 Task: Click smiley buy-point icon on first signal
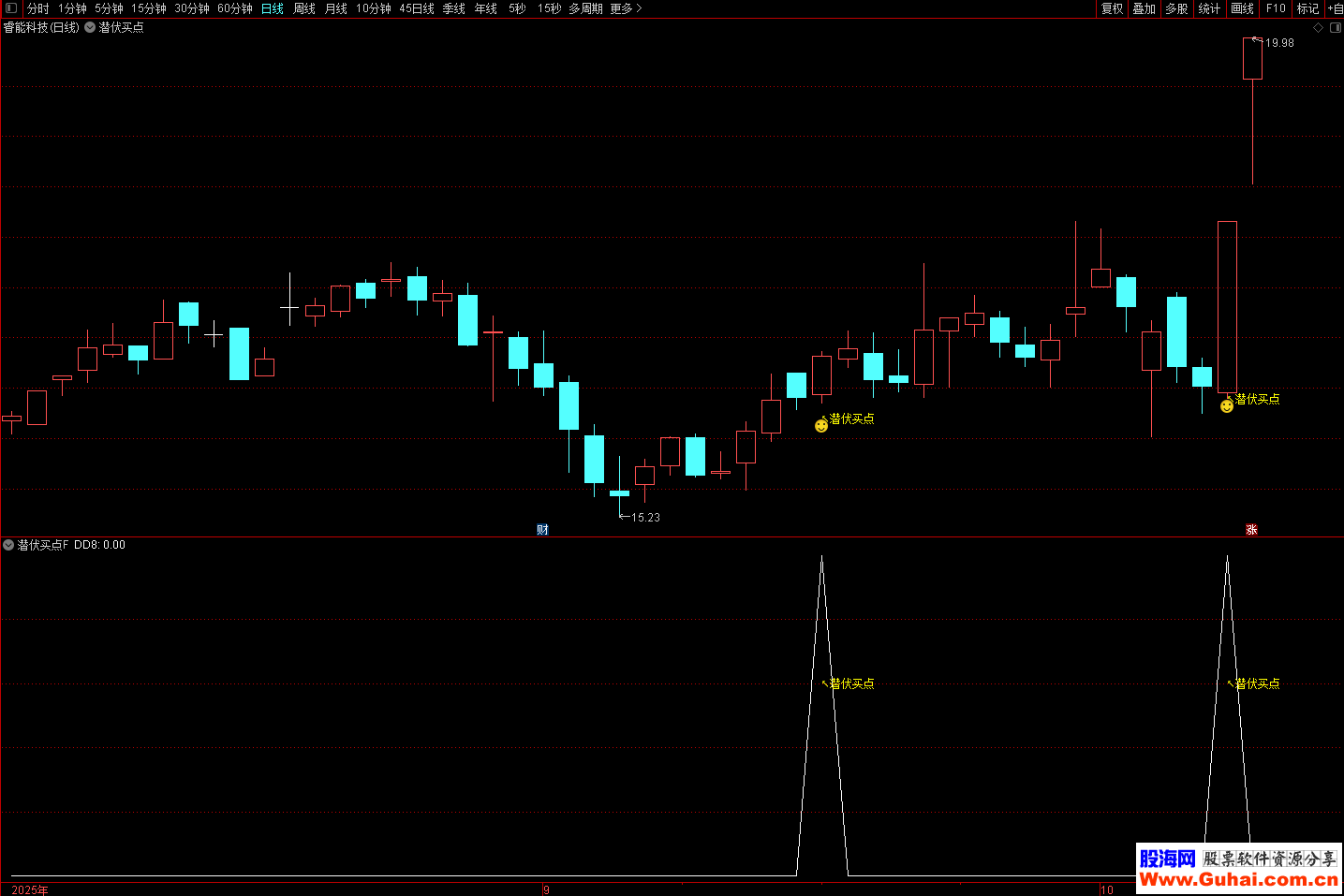(821, 426)
